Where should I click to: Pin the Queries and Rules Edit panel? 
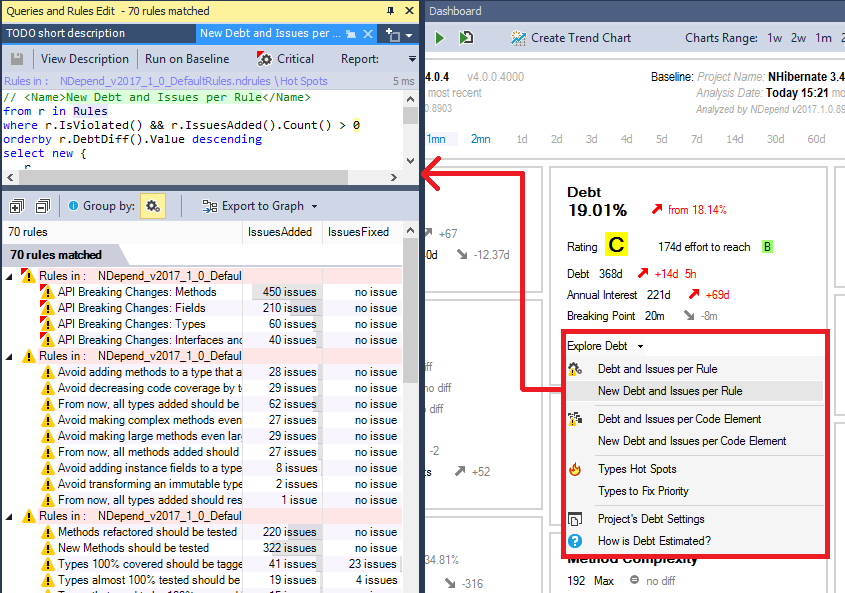click(x=390, y=11)
